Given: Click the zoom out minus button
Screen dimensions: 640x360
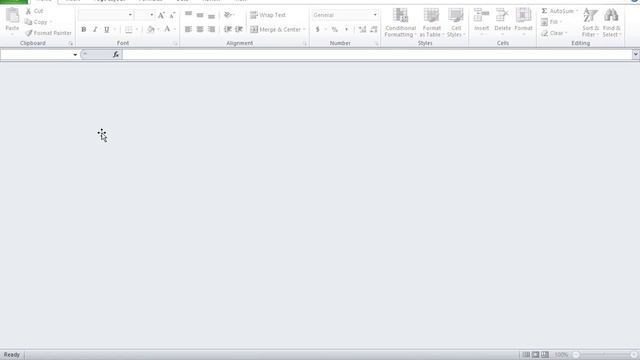Looking at the screenshot, I should 576,355.
